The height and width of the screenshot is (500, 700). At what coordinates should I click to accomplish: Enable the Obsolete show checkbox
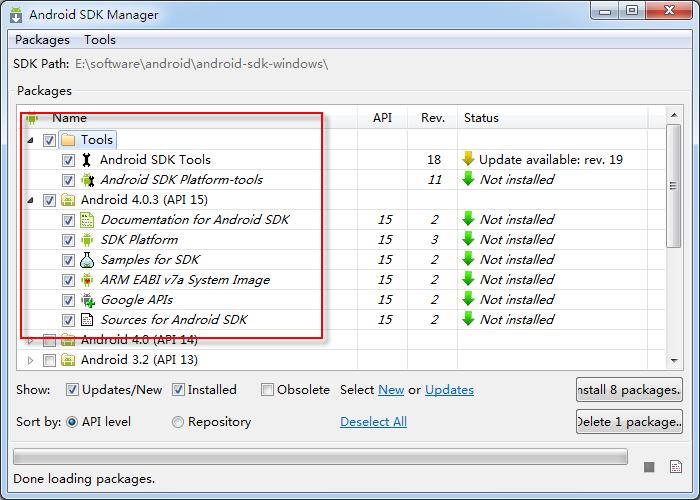click(267, 390)
